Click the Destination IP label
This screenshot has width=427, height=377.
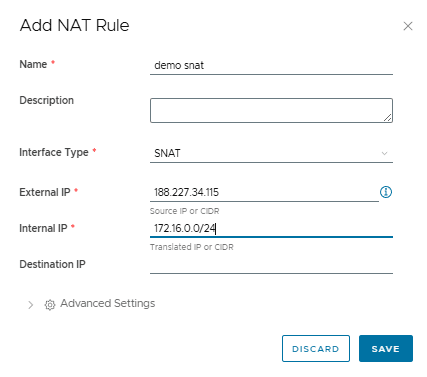[x=52, y=264]
